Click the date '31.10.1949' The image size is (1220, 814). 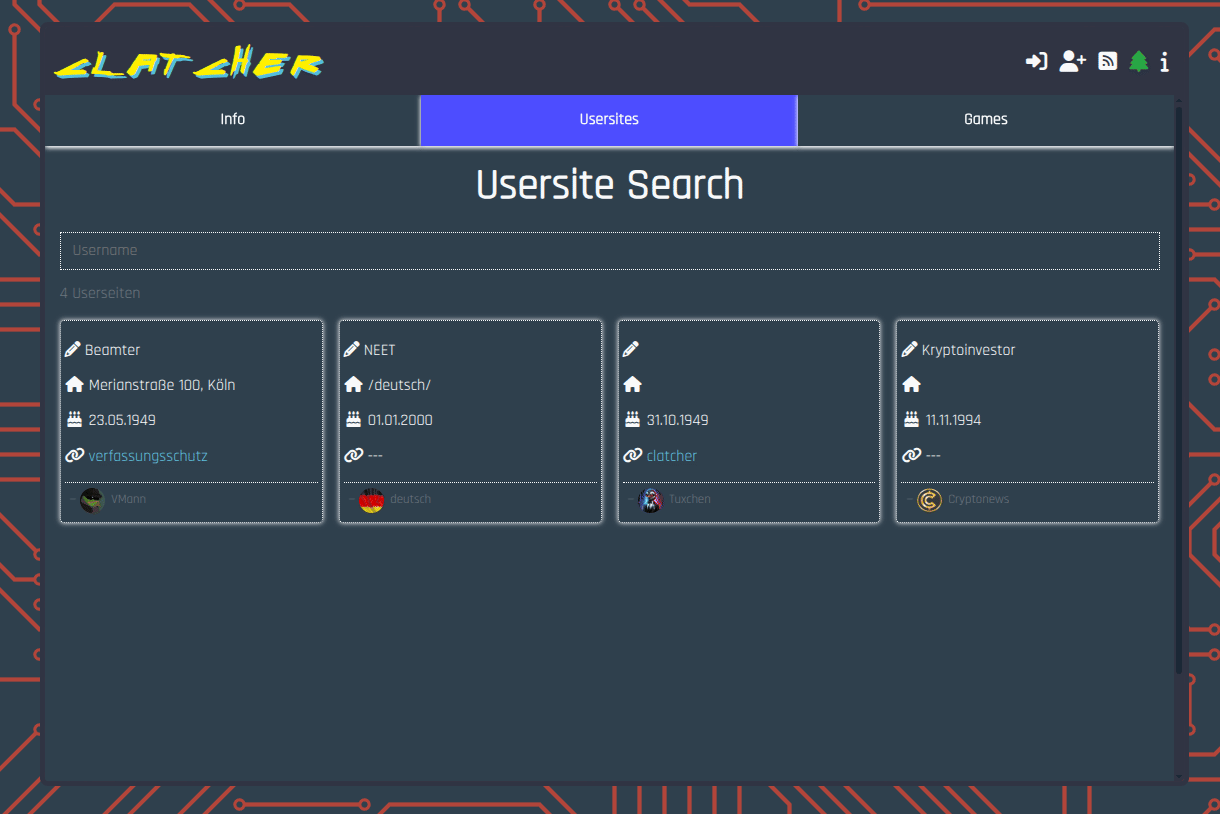tap(677, 420)
